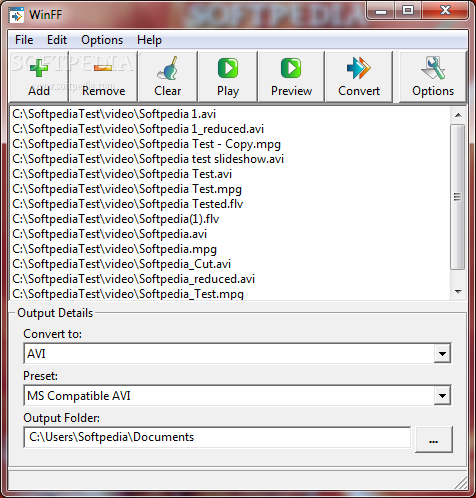Click the file list scroll up arrow
The width and height of the screenshot is (476, 498).
(x=458, y=115)
